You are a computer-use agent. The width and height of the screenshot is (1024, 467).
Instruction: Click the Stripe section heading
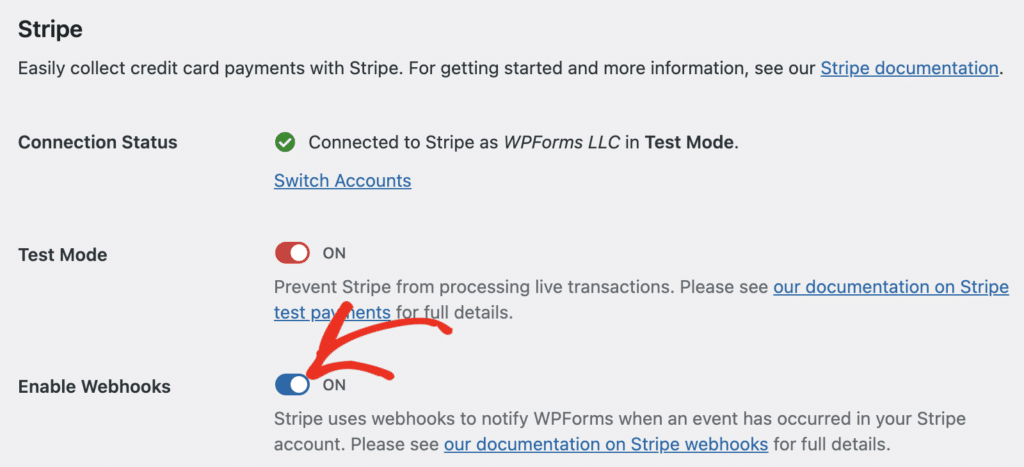tap(50, 29)
